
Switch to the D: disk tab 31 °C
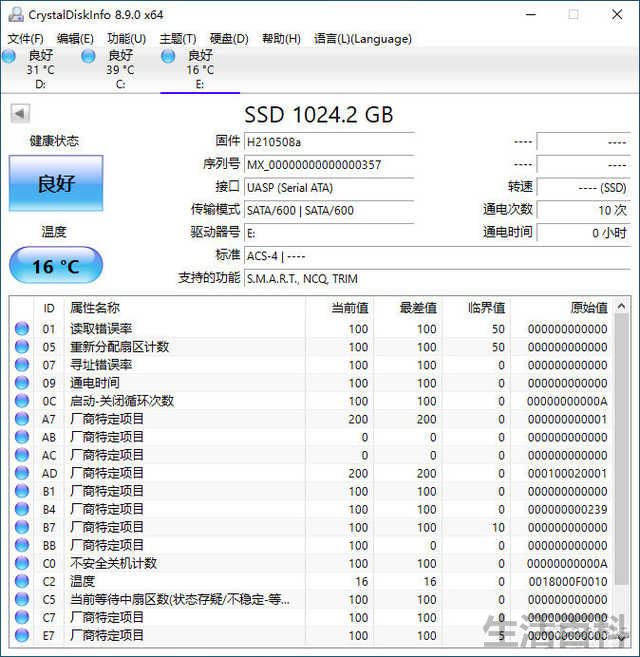(x=40, y=70)
